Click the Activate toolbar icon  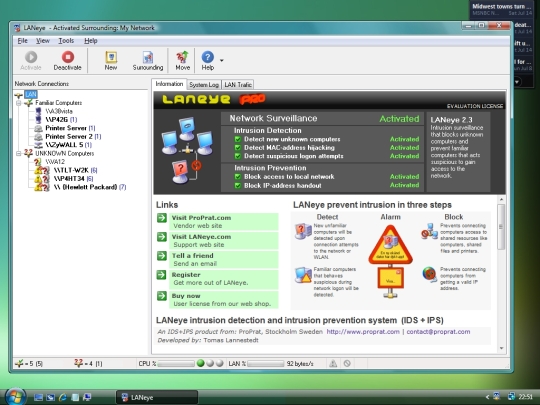click(x=31, y=60)
